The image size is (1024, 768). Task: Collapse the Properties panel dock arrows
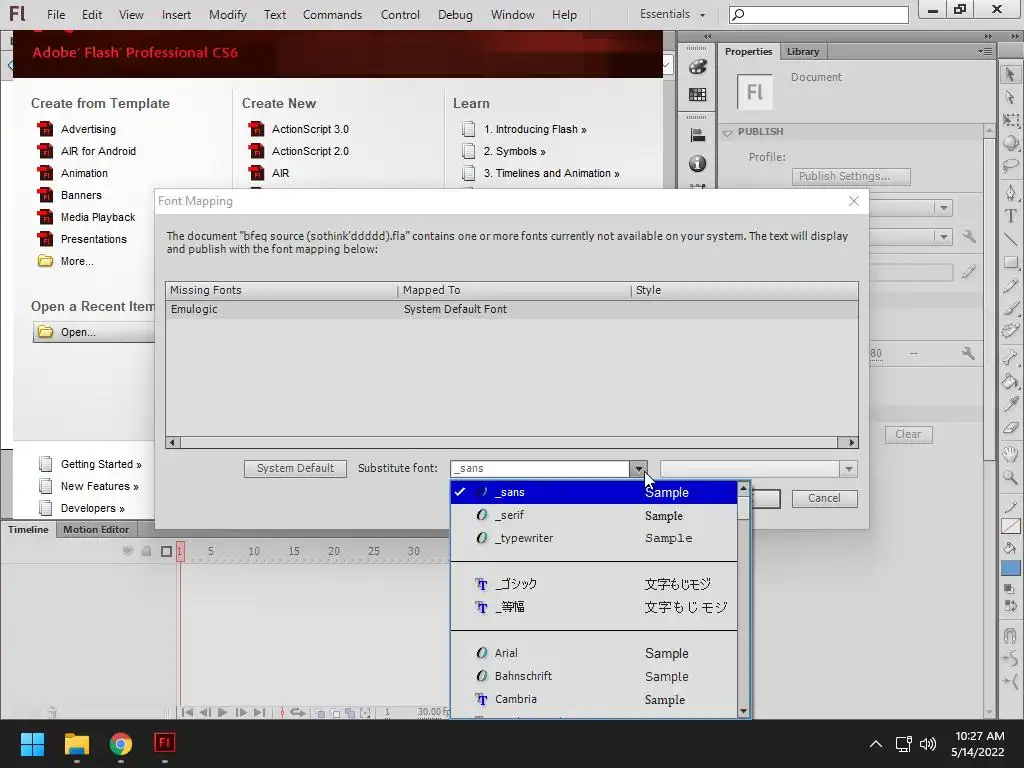click(x=987, y=37)
